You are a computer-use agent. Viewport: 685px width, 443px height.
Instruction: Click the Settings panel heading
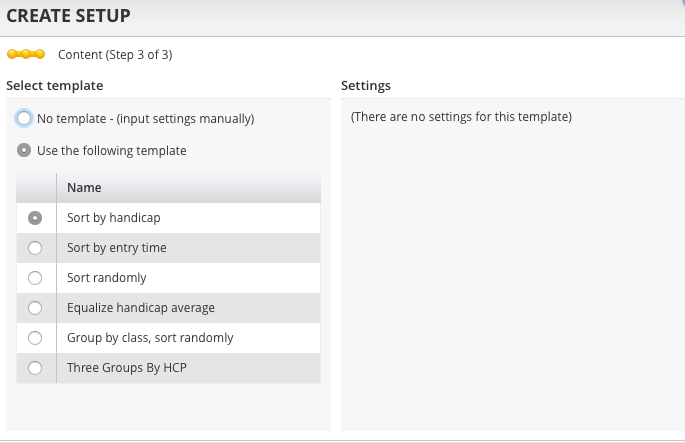click(x=365, y=86)
